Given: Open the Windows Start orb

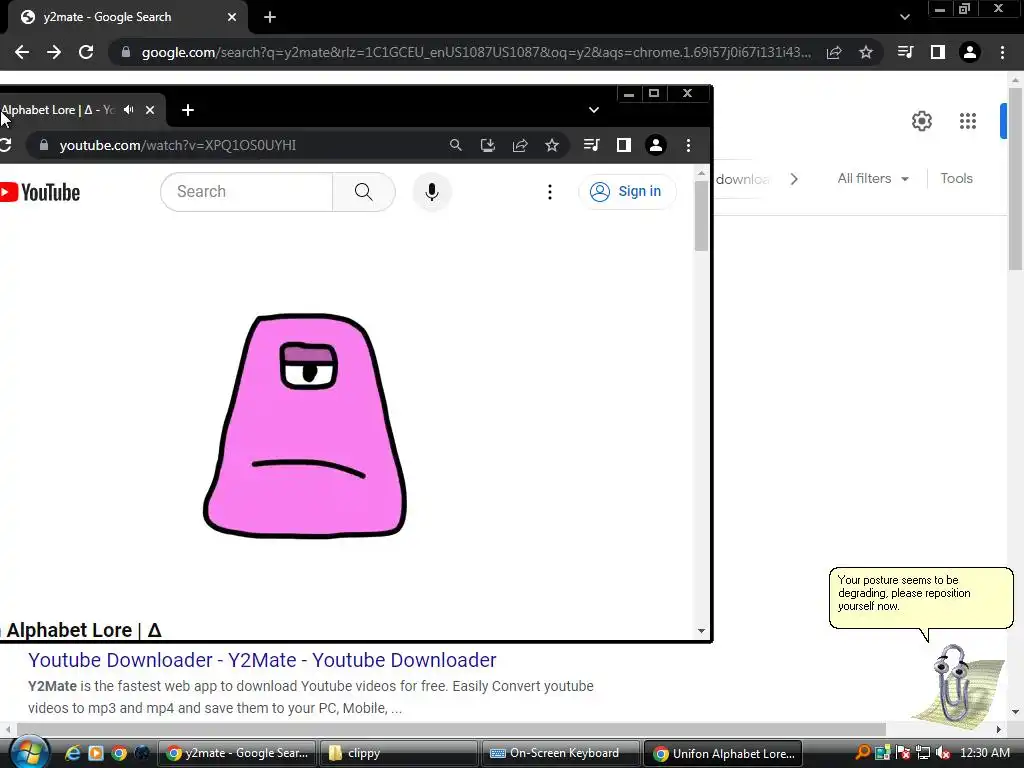Looking at the screenshot, I should point(29,752).
